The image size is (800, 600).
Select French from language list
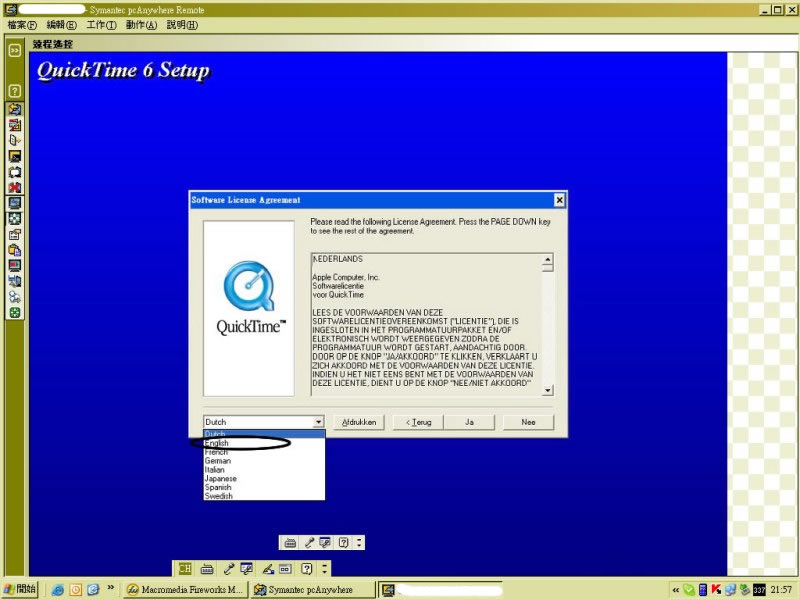[264, 452]
